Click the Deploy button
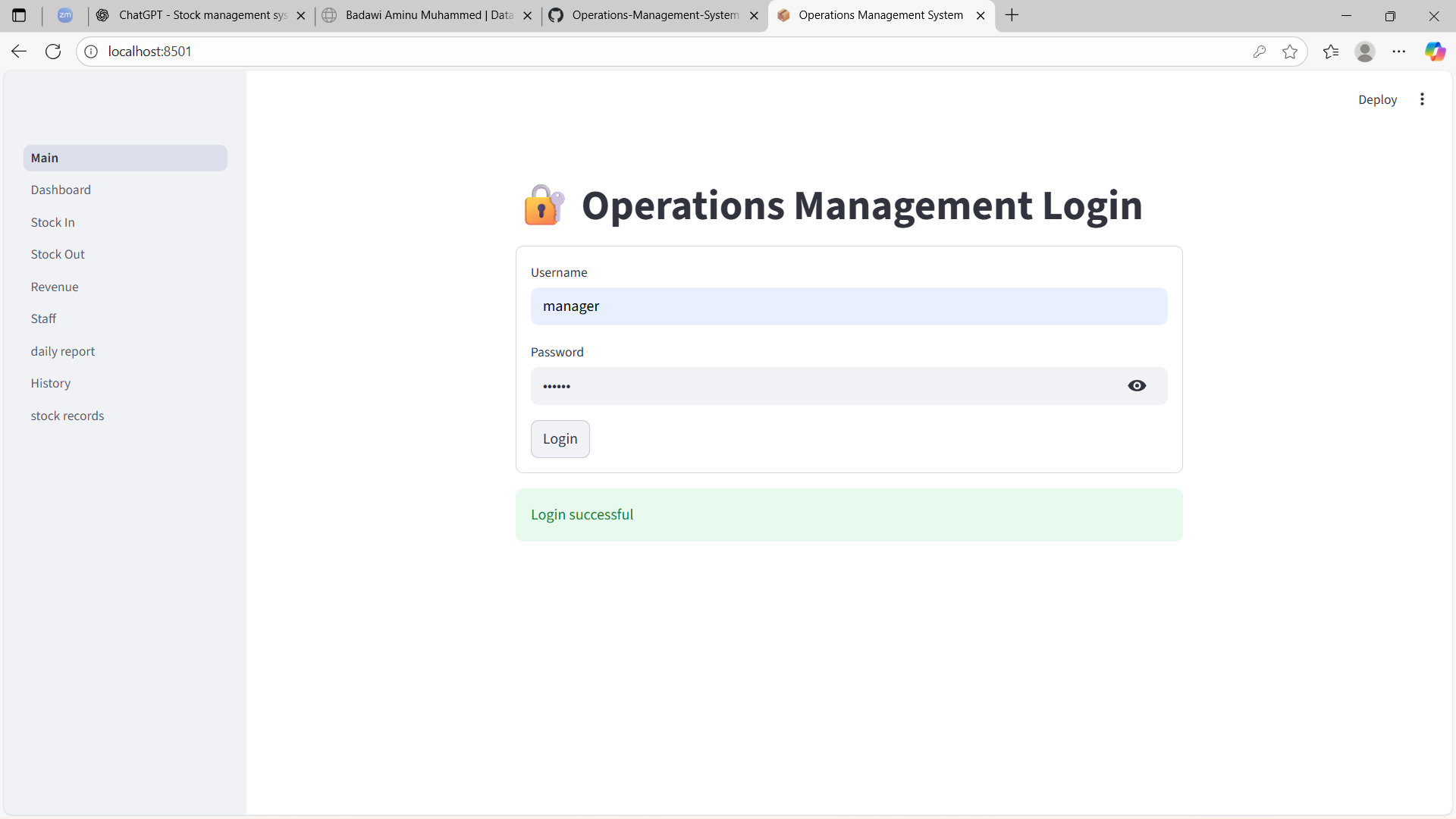This screenshot has height=819, width=1456. pyautogui.click(x=1377, y=99)
